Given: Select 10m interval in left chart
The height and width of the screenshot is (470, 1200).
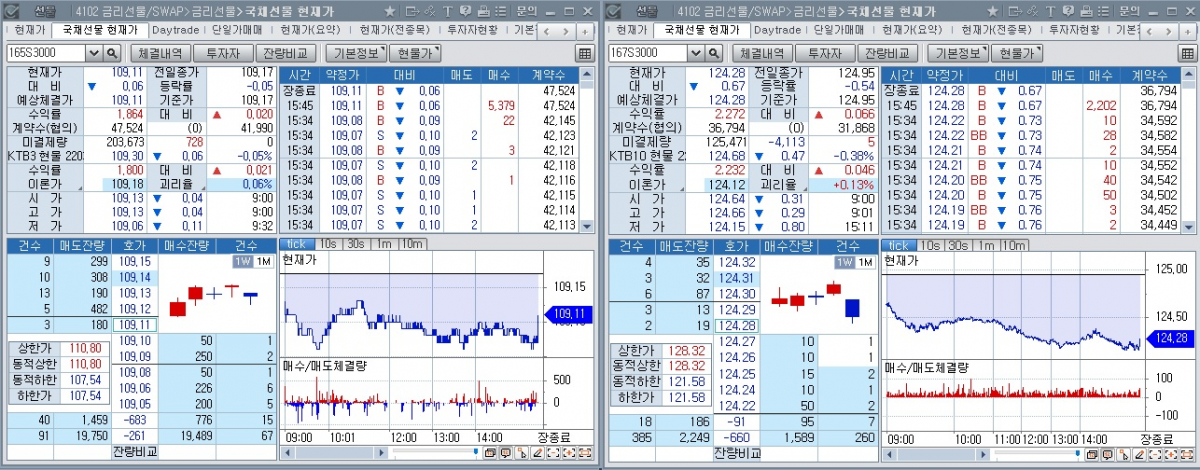Looking at the screenshot, I should [x=412, y=245].
